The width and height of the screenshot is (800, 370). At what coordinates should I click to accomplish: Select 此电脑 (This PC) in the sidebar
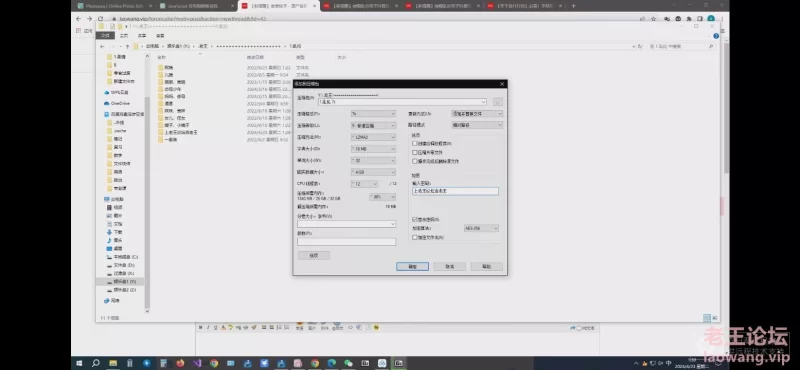pyautogui.click(x=114, y=199)
